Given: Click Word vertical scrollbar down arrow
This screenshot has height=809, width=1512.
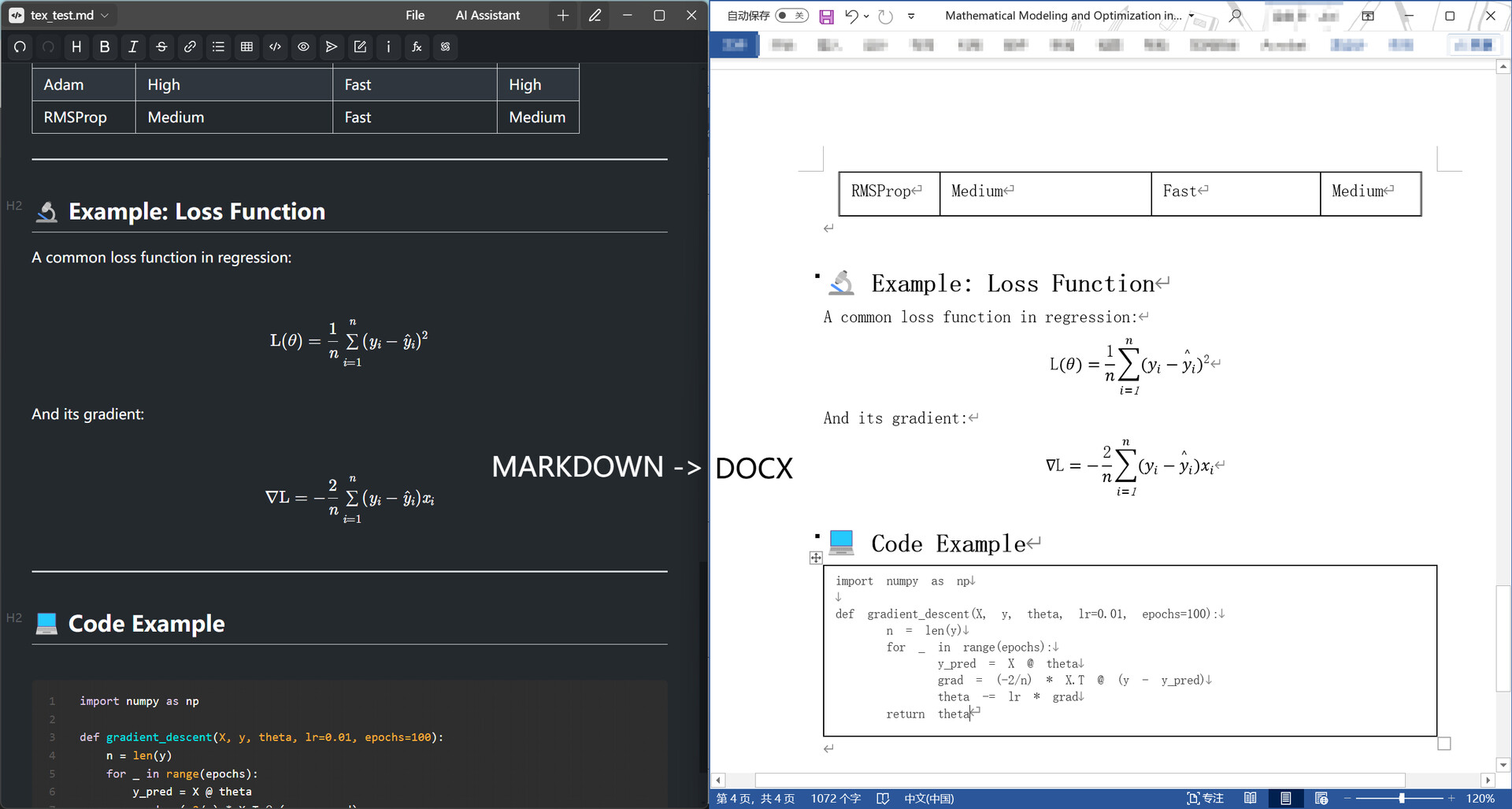Looking at the screenshot, I should click(x=1503, y=765).
